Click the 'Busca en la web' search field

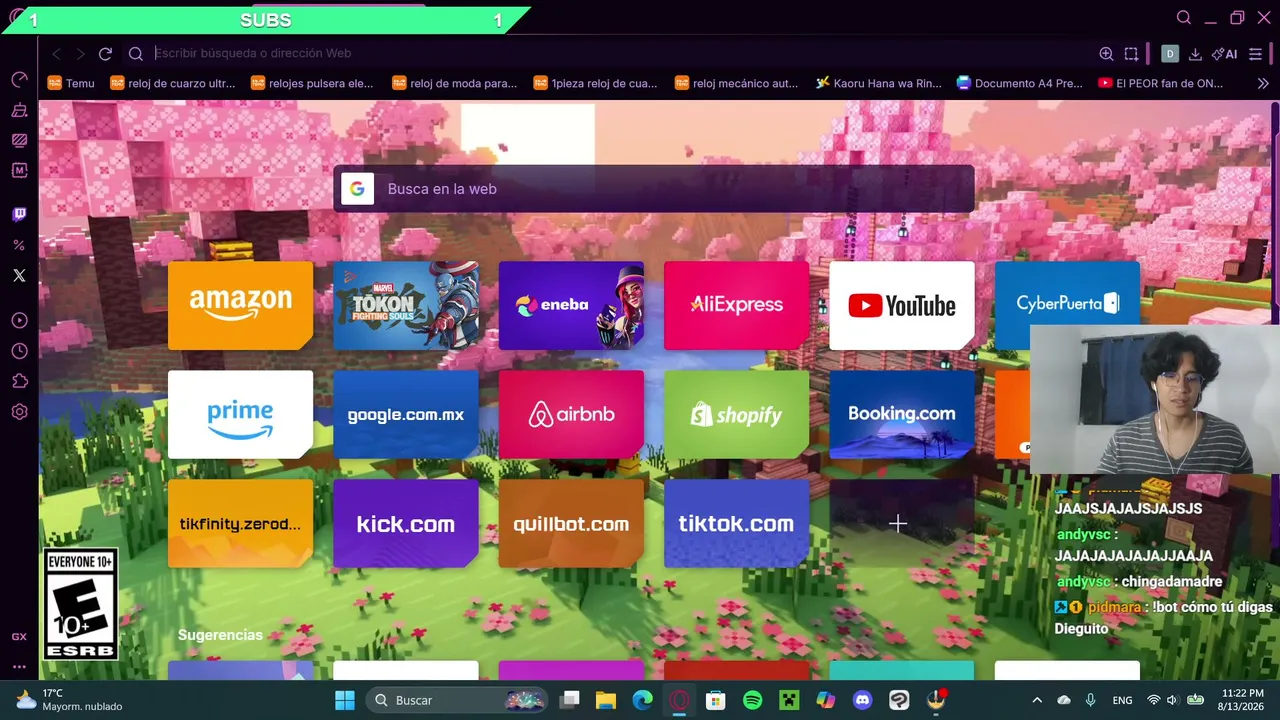[x=654, y=189]
